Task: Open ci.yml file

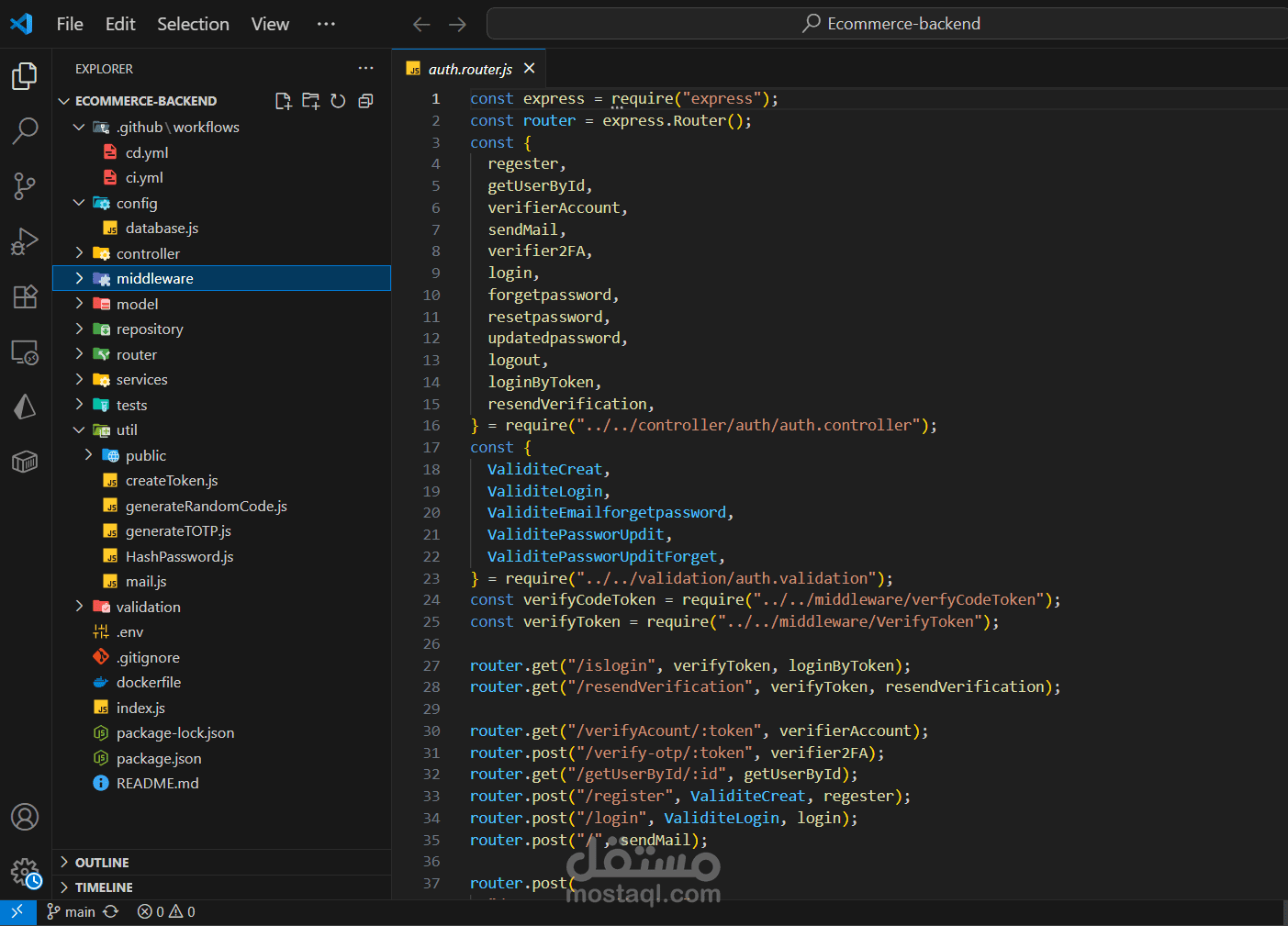Action: pos(222,177)
